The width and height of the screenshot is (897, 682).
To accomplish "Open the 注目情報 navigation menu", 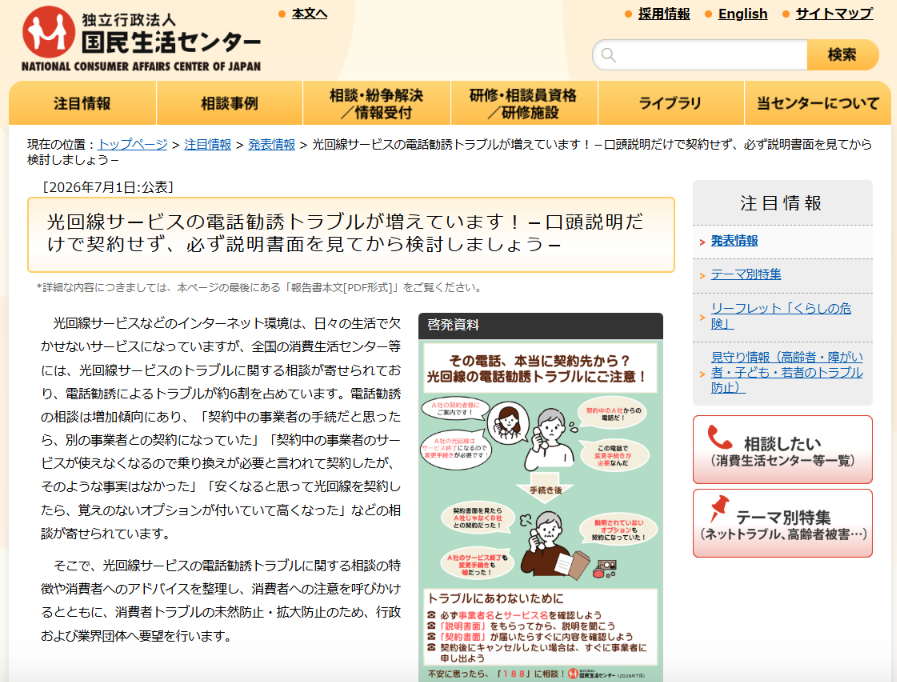I will click(82, 104).
